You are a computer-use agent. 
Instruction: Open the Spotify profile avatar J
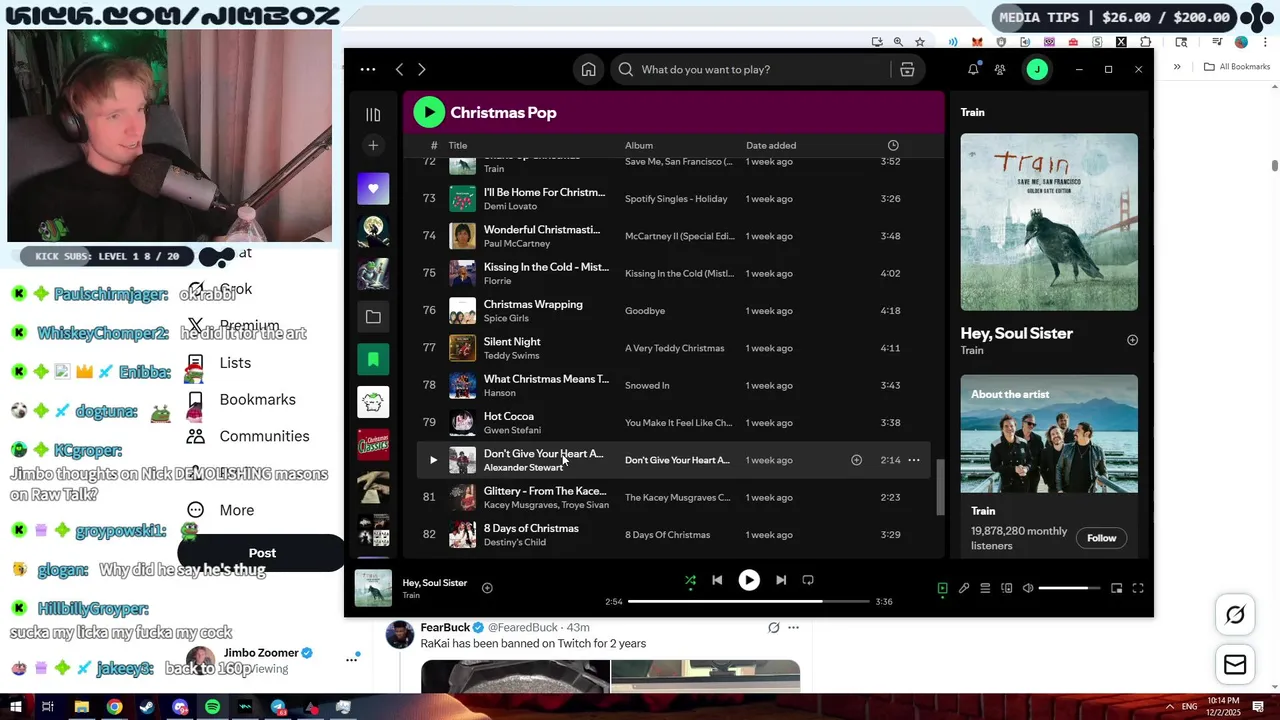click(x=1037, y=69)
